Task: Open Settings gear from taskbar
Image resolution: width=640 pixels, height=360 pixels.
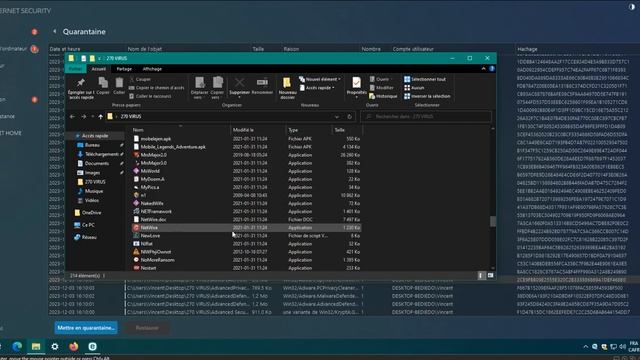Action: point(55,347)
